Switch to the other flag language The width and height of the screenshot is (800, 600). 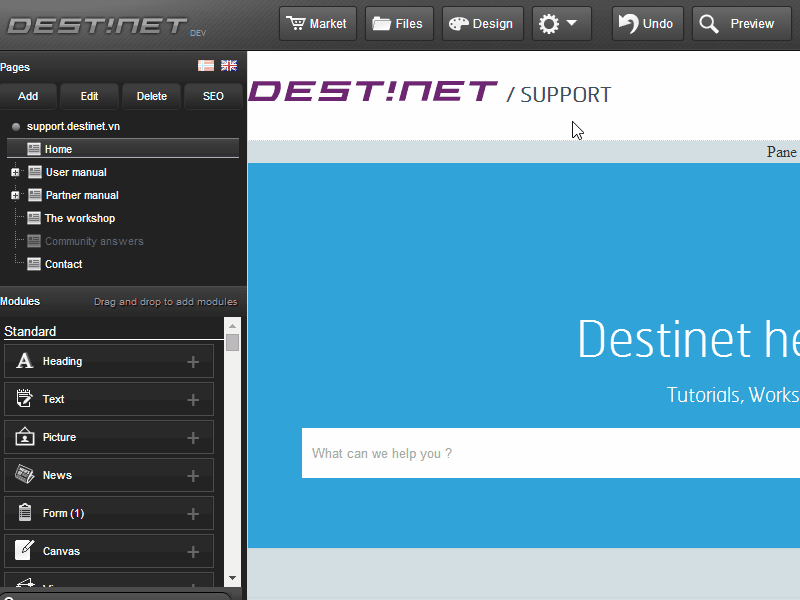point(206,66)
